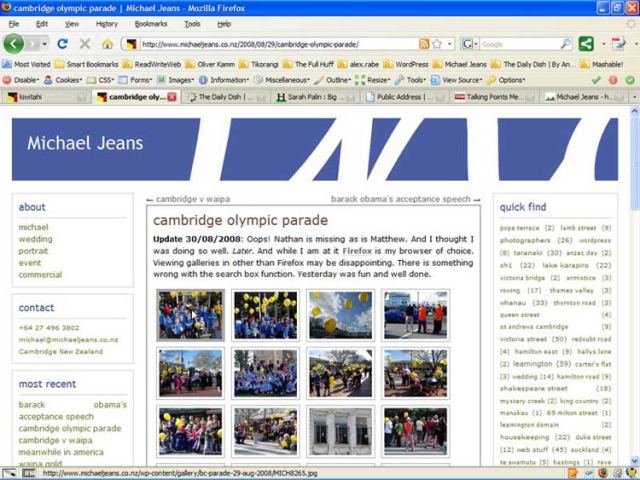Click the search magnifier icon
The height and width of the screenshot is (480, 640).
tap(566, 44)
